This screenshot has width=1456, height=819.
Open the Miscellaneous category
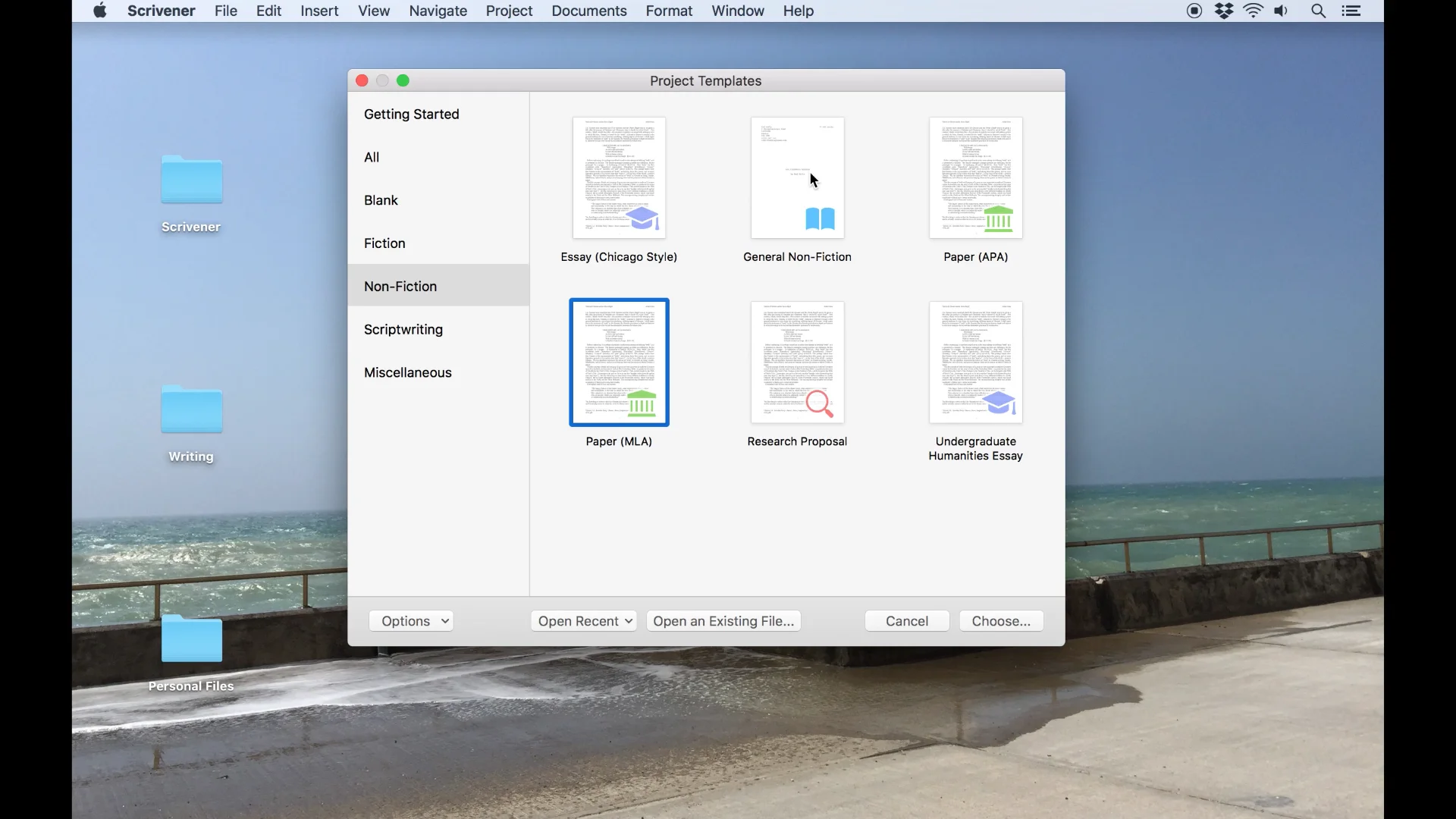click(438, 372)
